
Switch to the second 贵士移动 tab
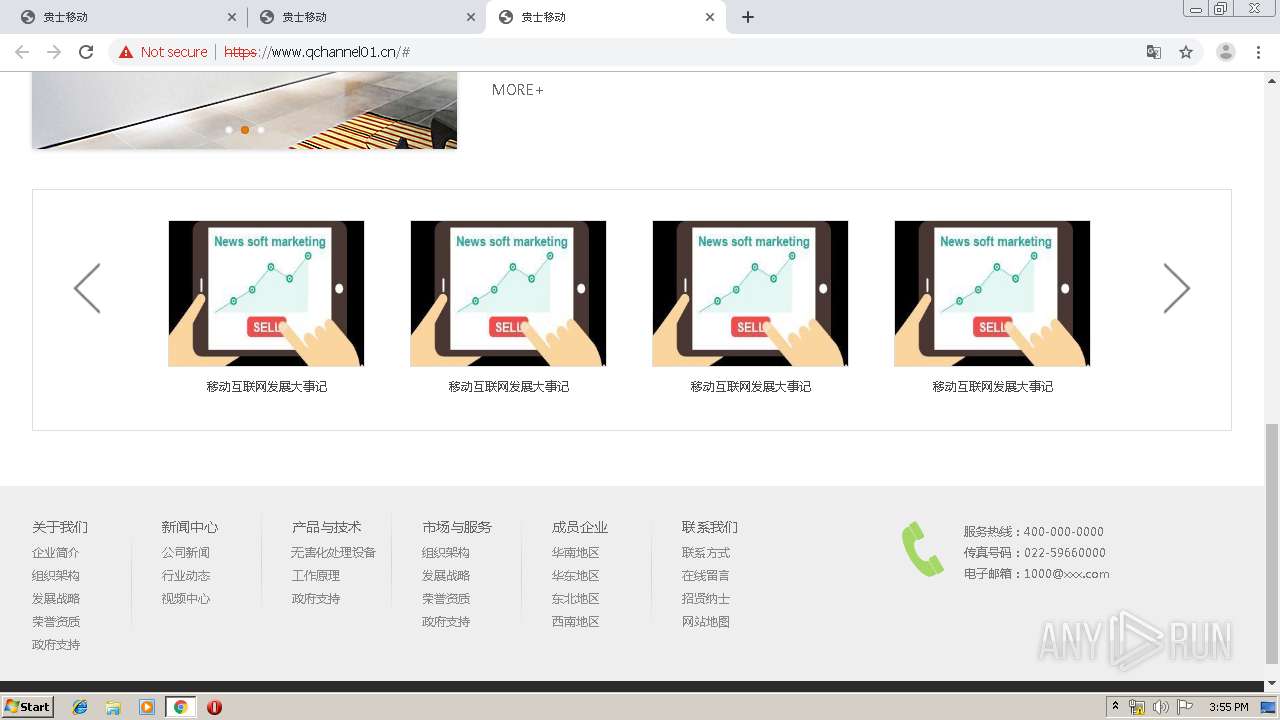(366, 17)
